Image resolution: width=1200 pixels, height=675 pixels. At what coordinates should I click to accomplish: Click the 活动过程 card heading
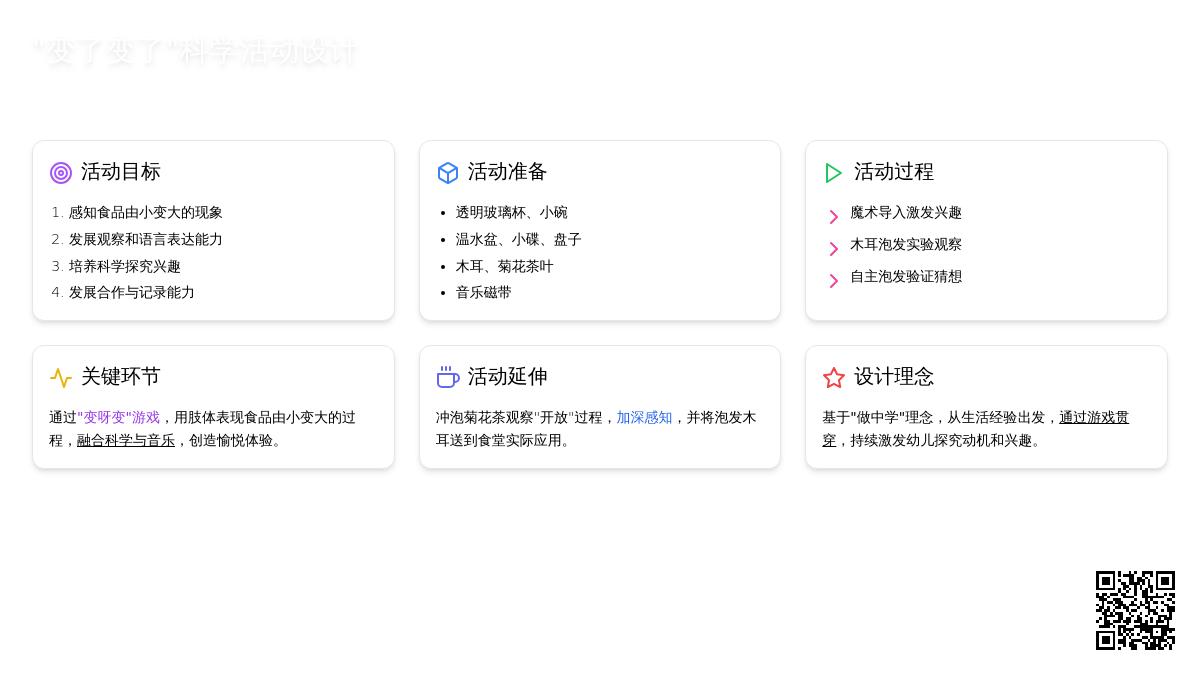click(894, 172)
